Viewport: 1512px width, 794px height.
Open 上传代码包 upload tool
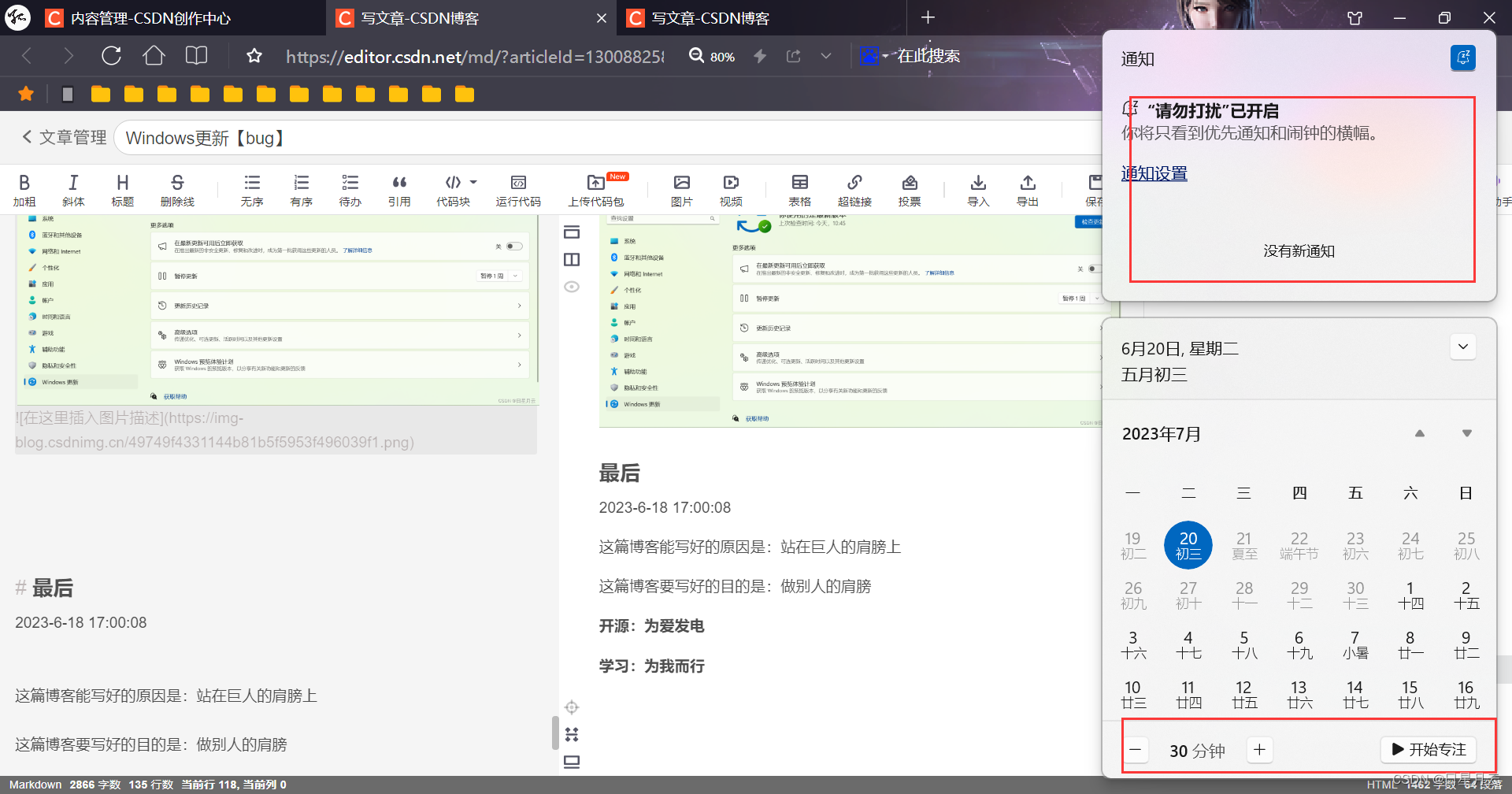596,191
